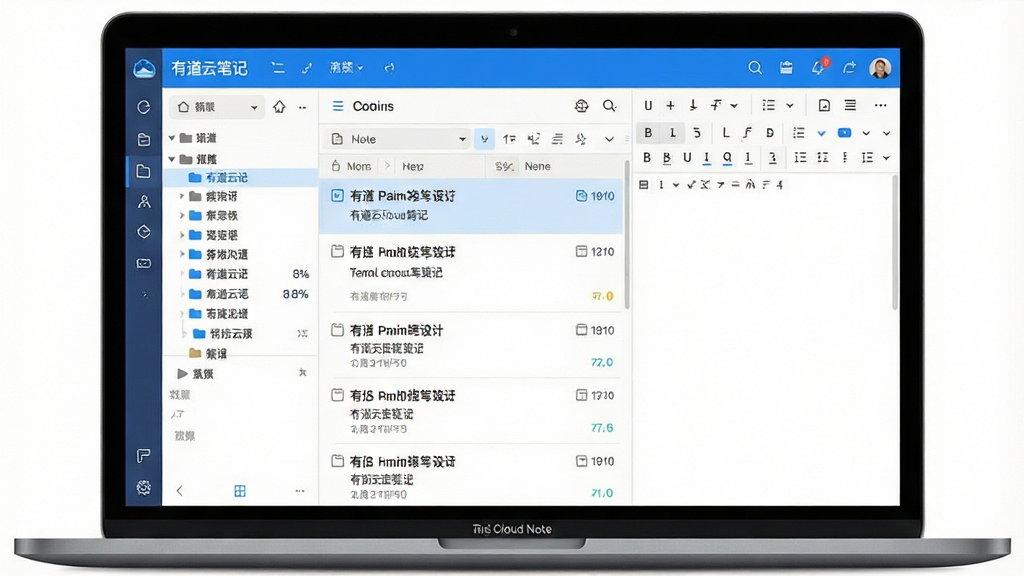Open the three-dot more menu in editor toolbar
Viewport: 1024px width, 576px height.
coord(880,105)
